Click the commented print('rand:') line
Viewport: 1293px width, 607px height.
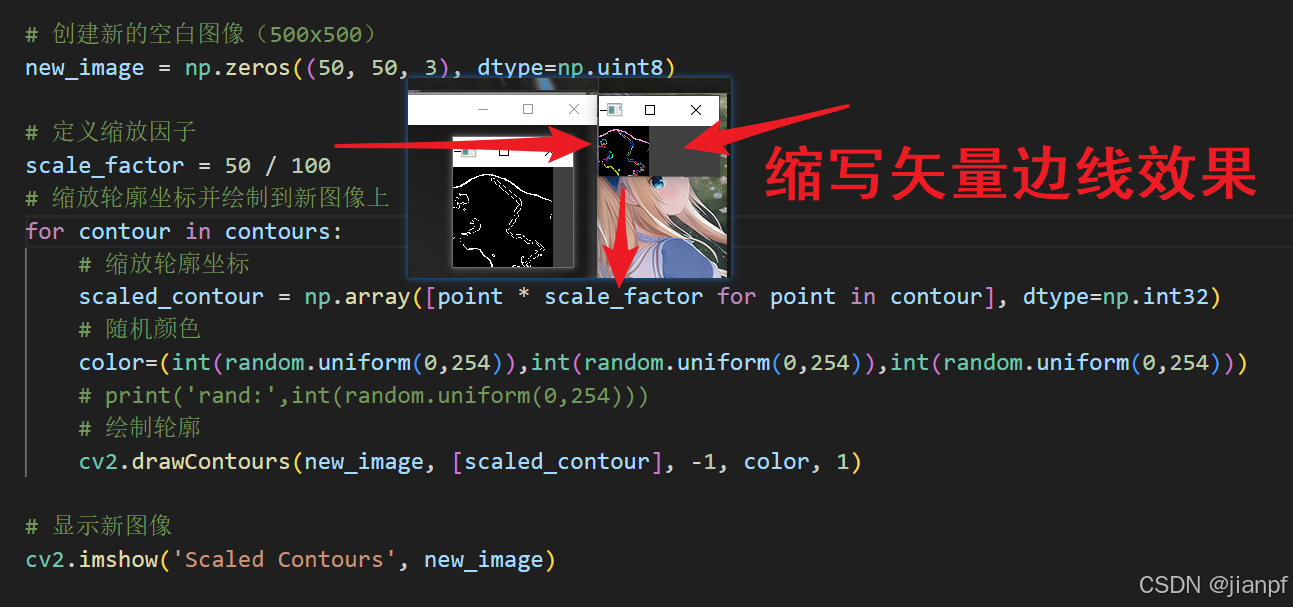[x=364, y=395]
